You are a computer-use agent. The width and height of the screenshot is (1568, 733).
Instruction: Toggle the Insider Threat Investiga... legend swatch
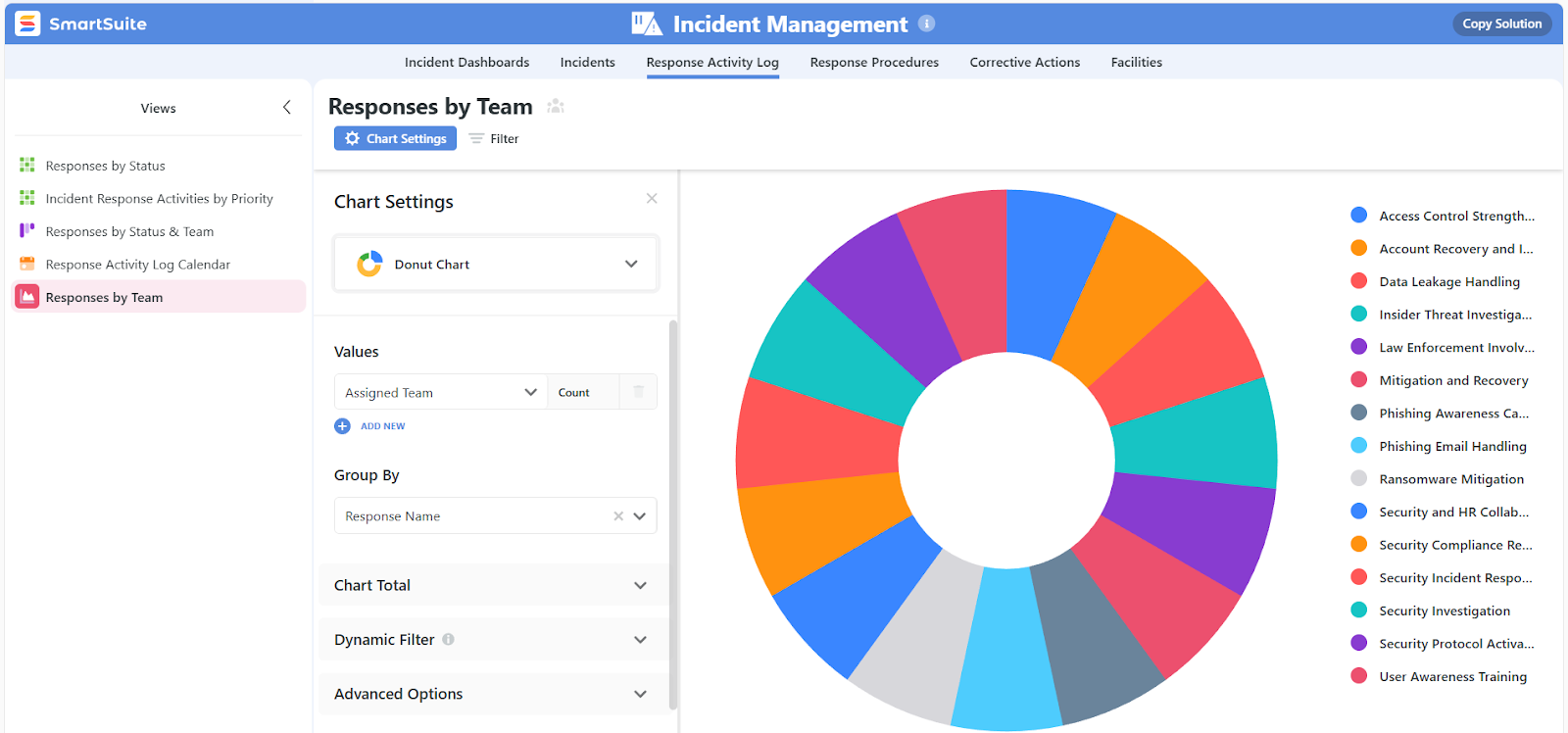click(1358, 314)
